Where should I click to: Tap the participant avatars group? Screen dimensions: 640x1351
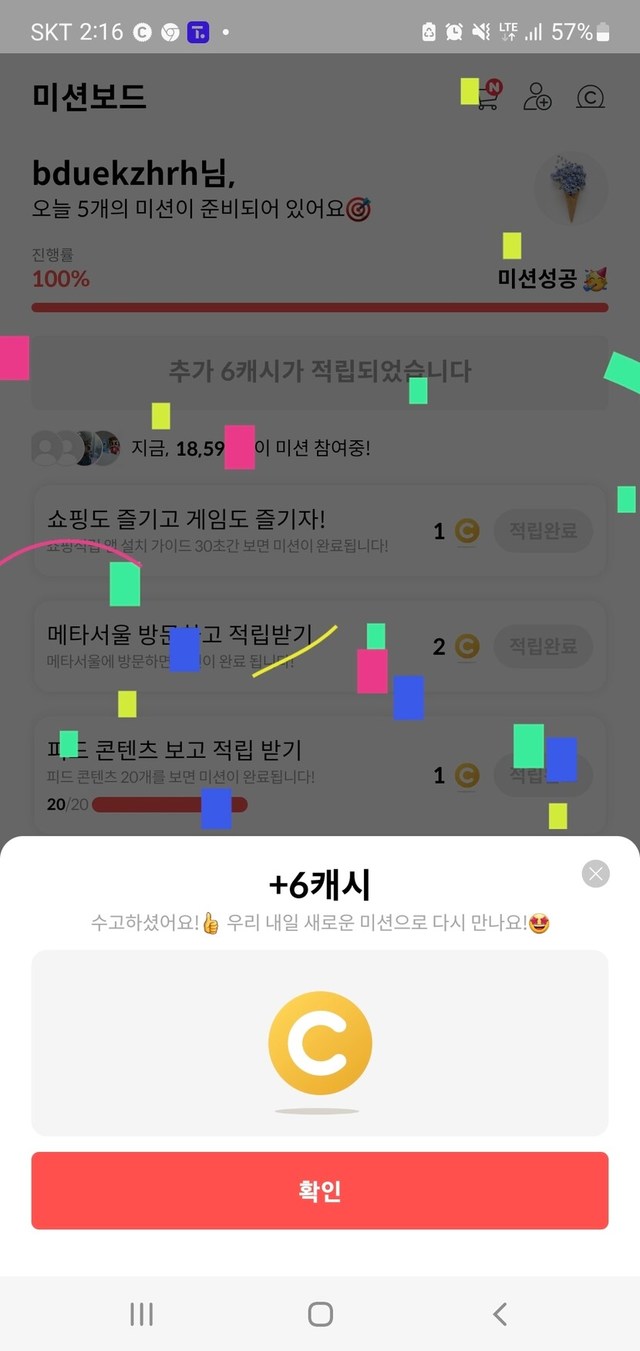(76, 448)
